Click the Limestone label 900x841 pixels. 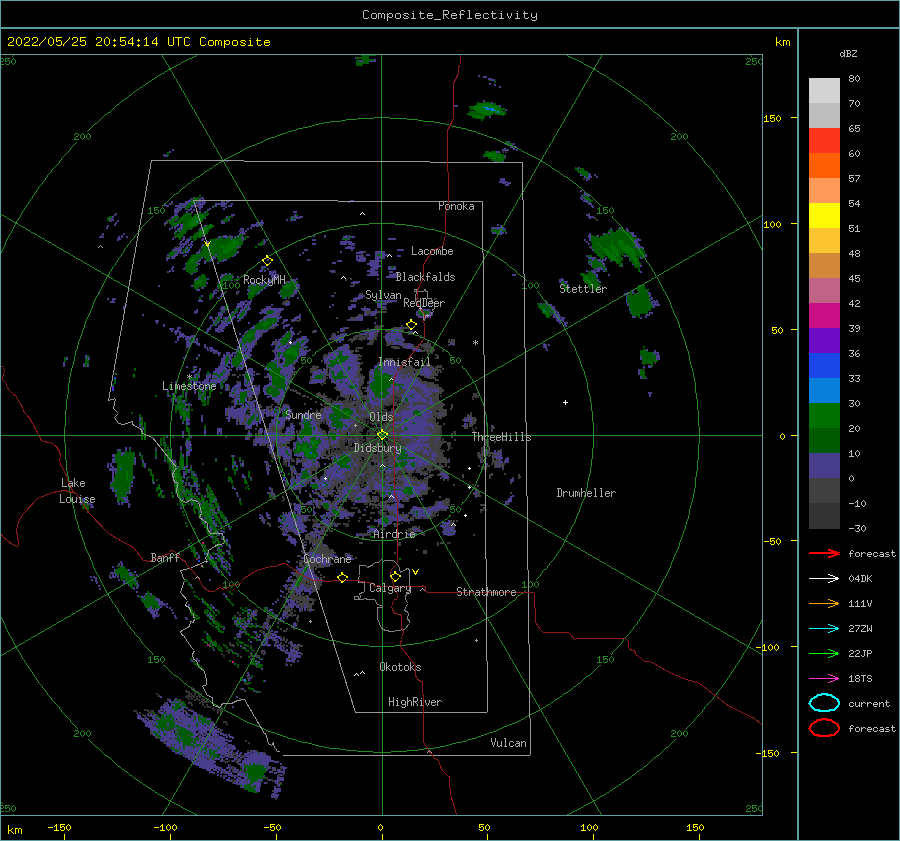[x=189, y=386]
